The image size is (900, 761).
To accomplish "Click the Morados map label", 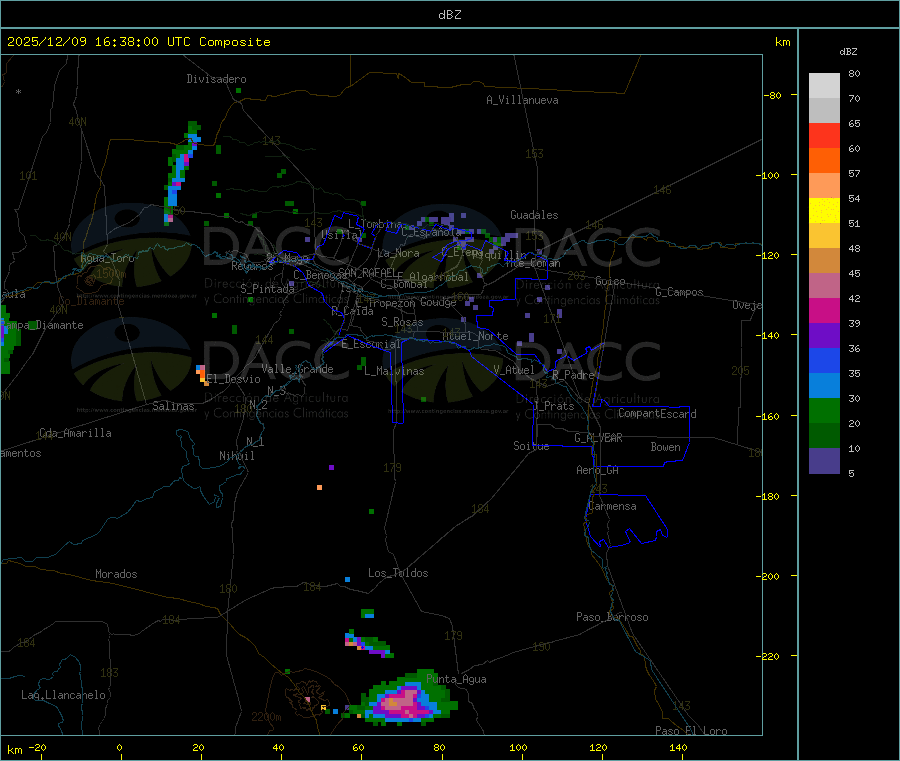I will tap(116, 574).
